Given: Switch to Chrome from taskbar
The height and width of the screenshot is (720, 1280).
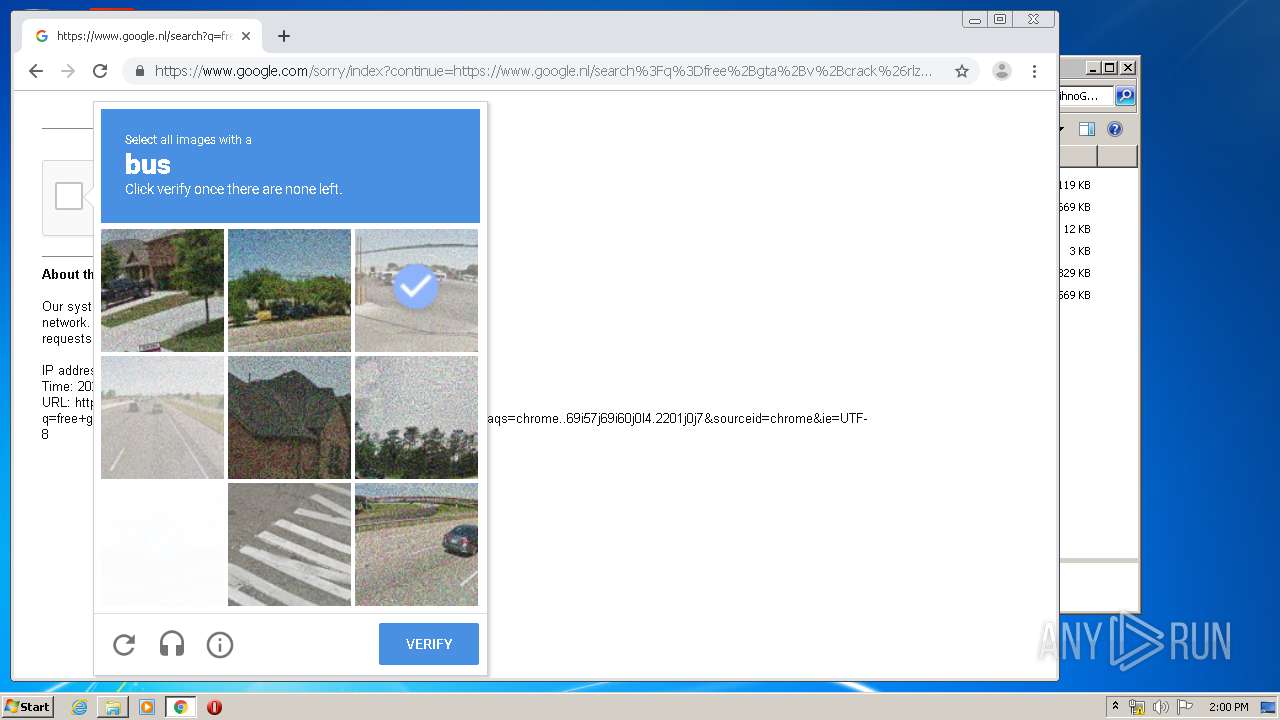Looking at the screenshot, I should [x=181, y=707].
